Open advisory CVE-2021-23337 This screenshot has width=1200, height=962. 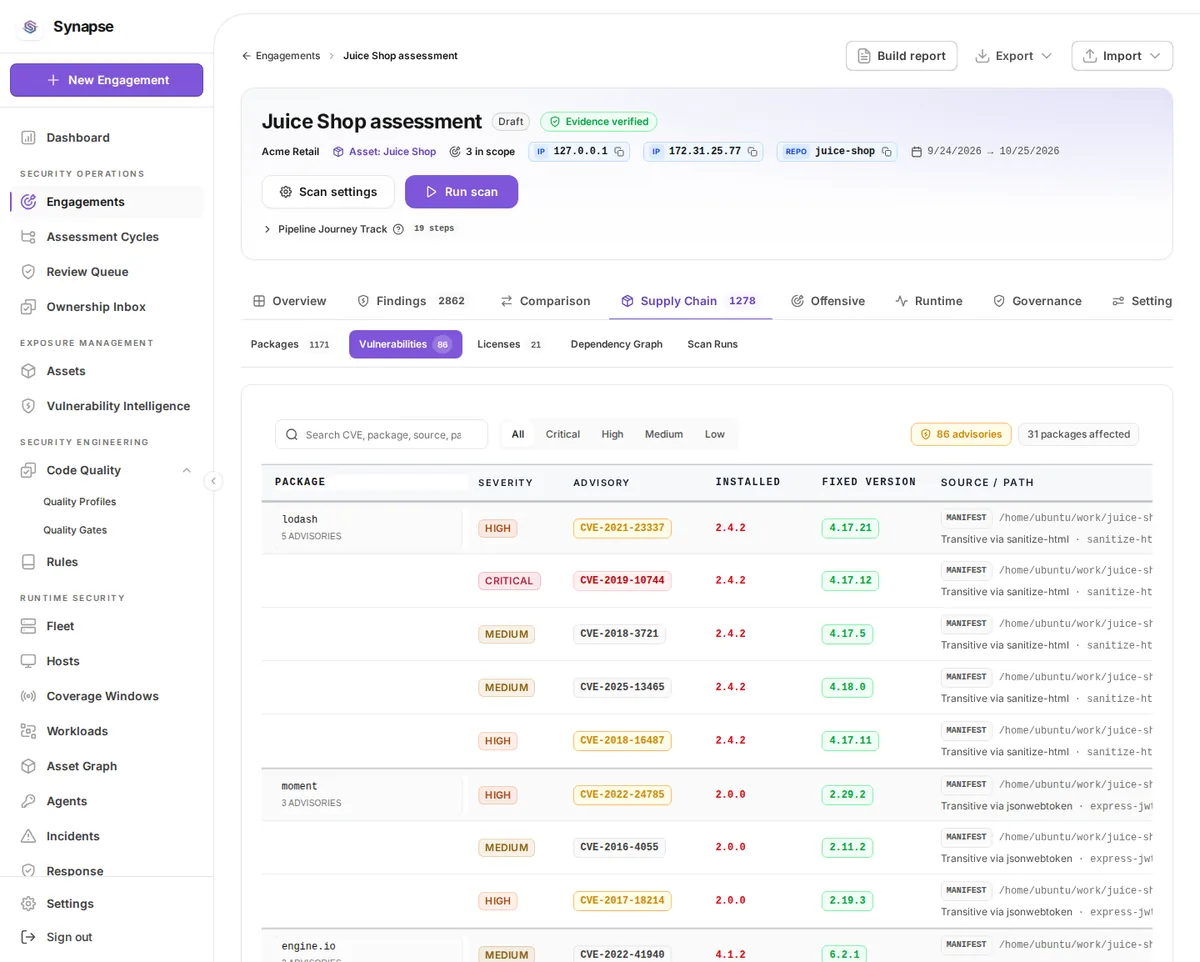(x=622, y=528)
